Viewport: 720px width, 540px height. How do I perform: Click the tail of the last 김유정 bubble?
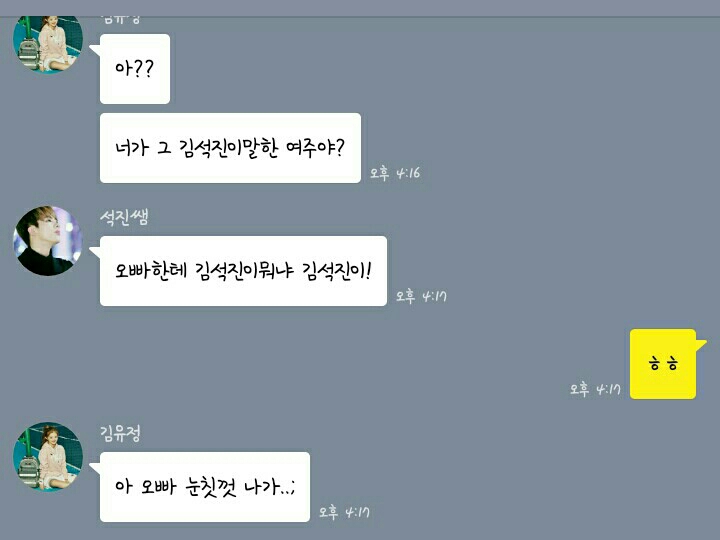coord(95,468)
